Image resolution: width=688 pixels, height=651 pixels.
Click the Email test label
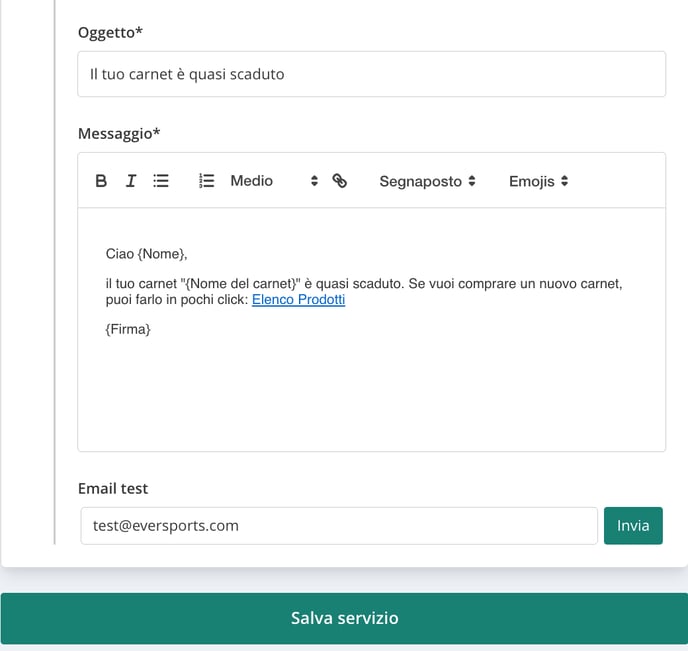click(113, 489)
